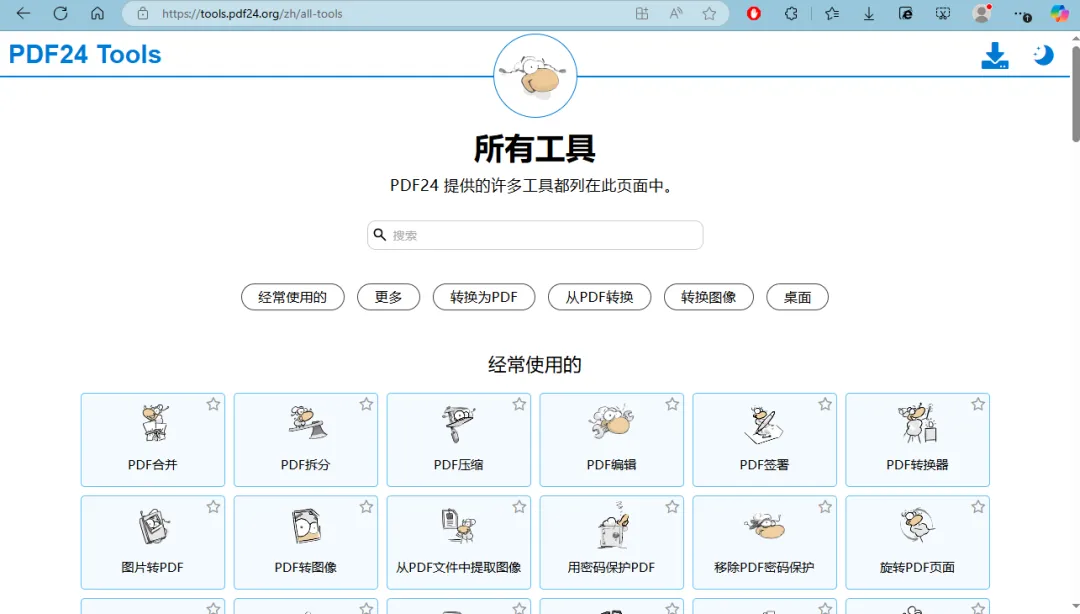Open browser Settings and more menu

(1022, 14)
